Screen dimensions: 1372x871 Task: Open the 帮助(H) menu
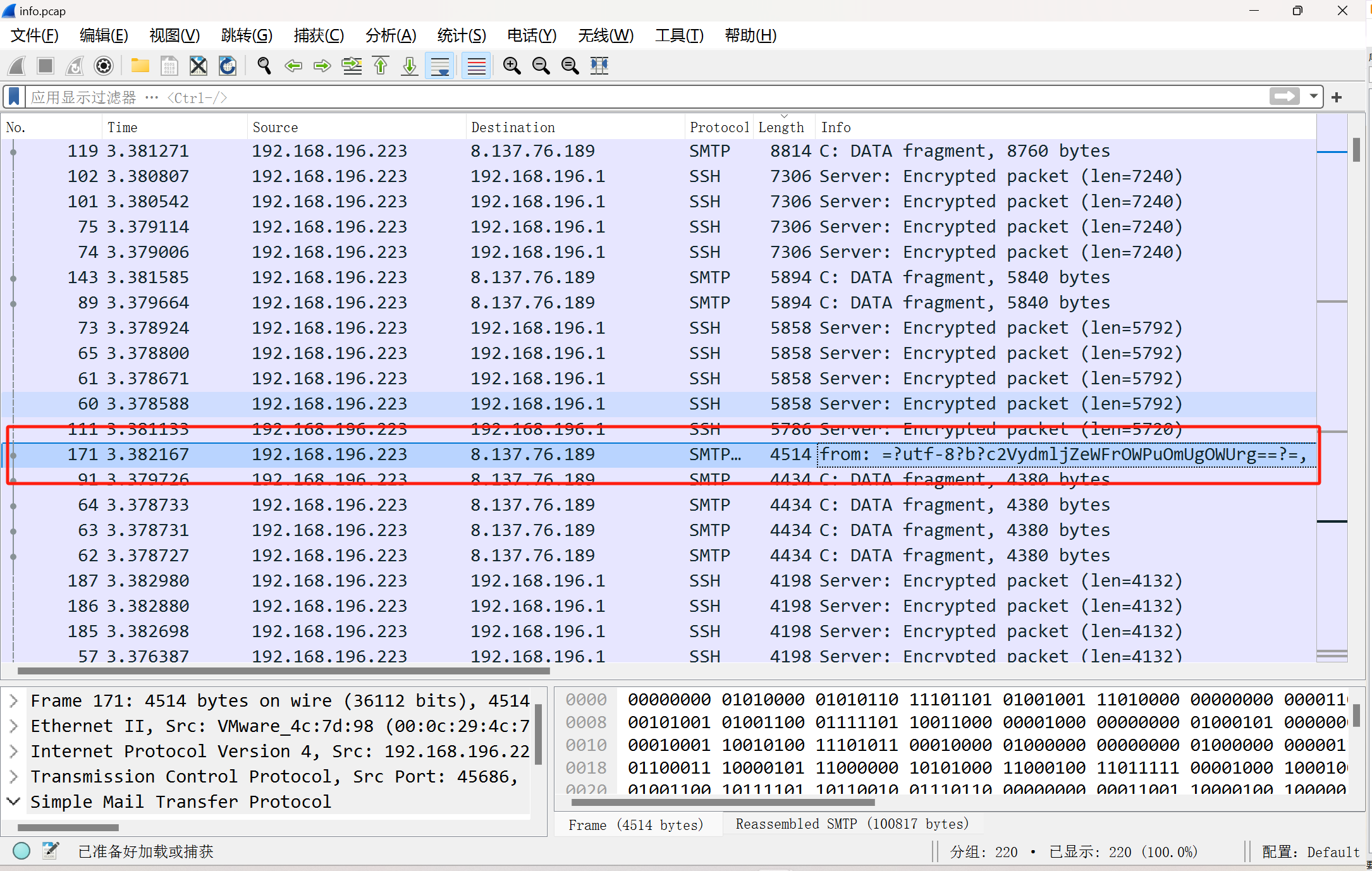tap(750, 35)
